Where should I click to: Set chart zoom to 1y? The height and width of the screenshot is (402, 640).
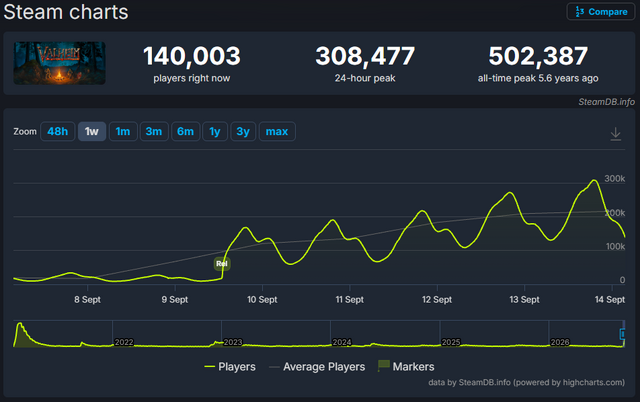point(215,131)
